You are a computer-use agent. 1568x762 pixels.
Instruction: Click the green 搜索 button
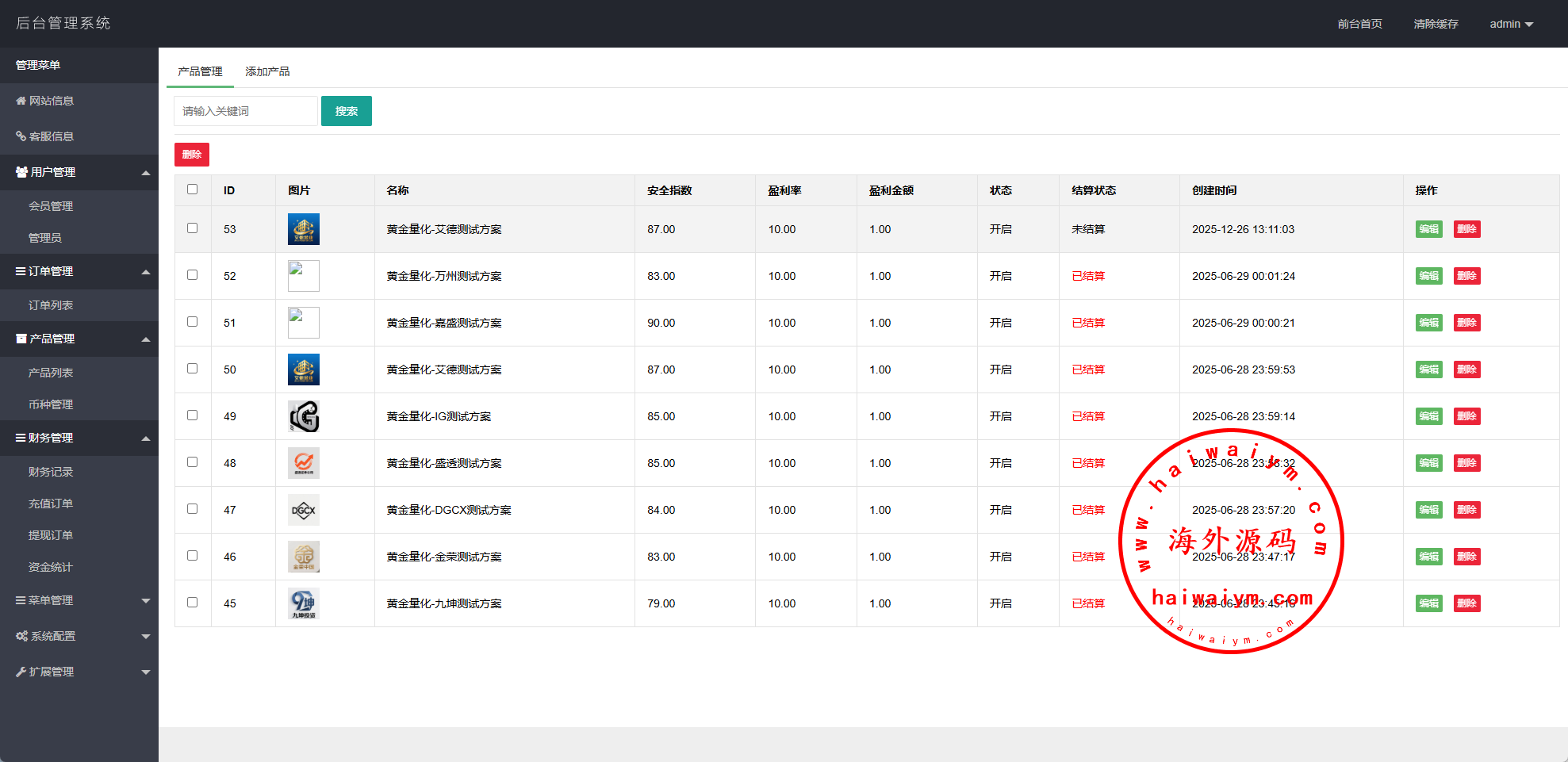[x=346, y=111]
